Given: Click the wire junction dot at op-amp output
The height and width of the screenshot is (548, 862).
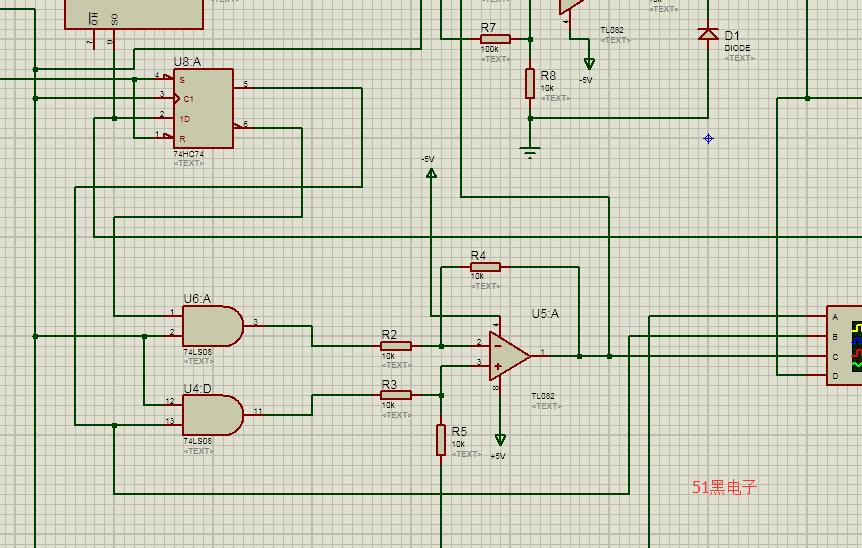Looking at the screenshot, I should coord(579,356).
